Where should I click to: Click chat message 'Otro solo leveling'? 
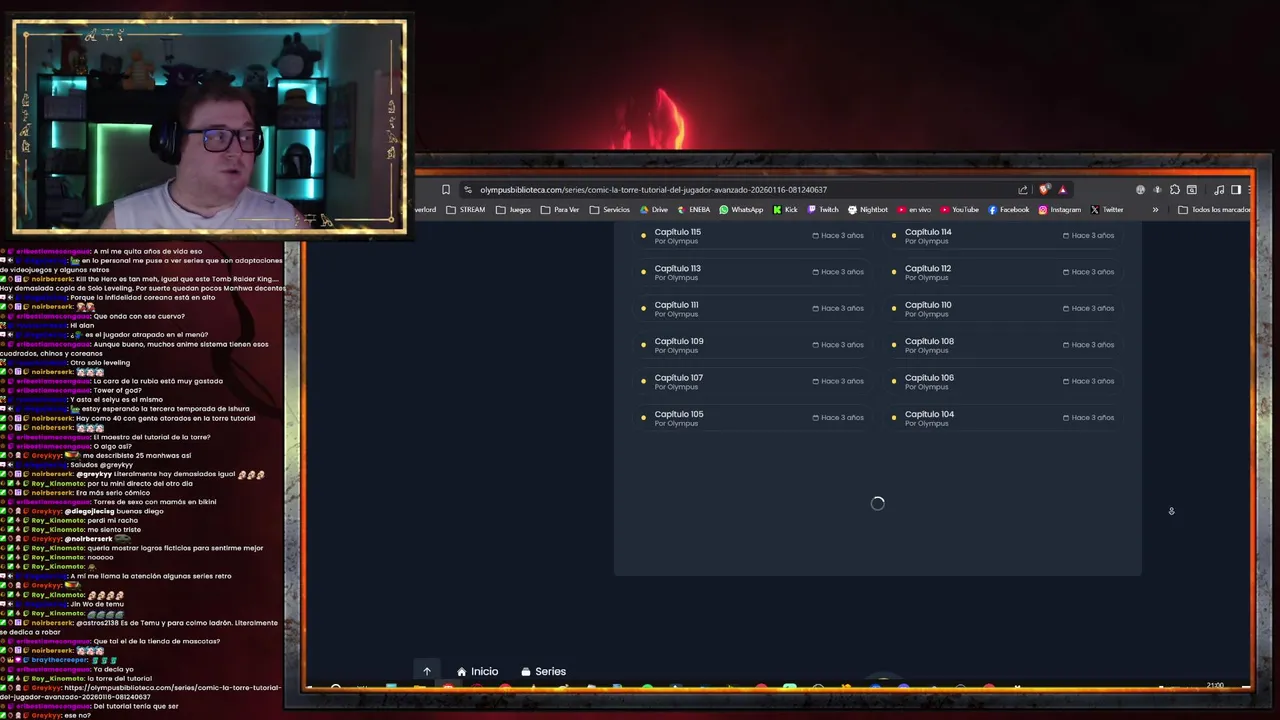pos(100,362)
